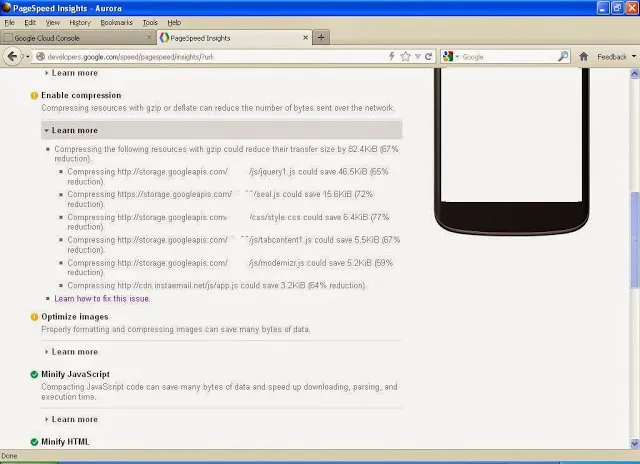Open the Help menu

pos(174,22)
